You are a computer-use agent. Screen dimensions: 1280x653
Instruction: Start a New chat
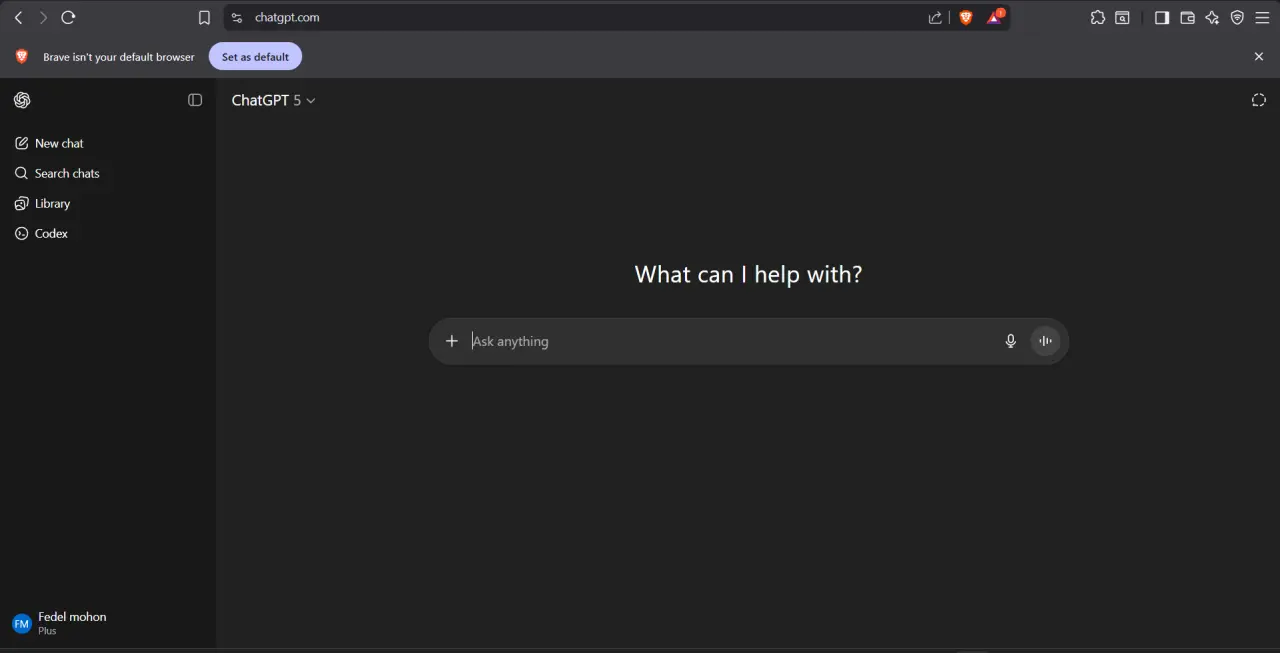coord(108,143)
